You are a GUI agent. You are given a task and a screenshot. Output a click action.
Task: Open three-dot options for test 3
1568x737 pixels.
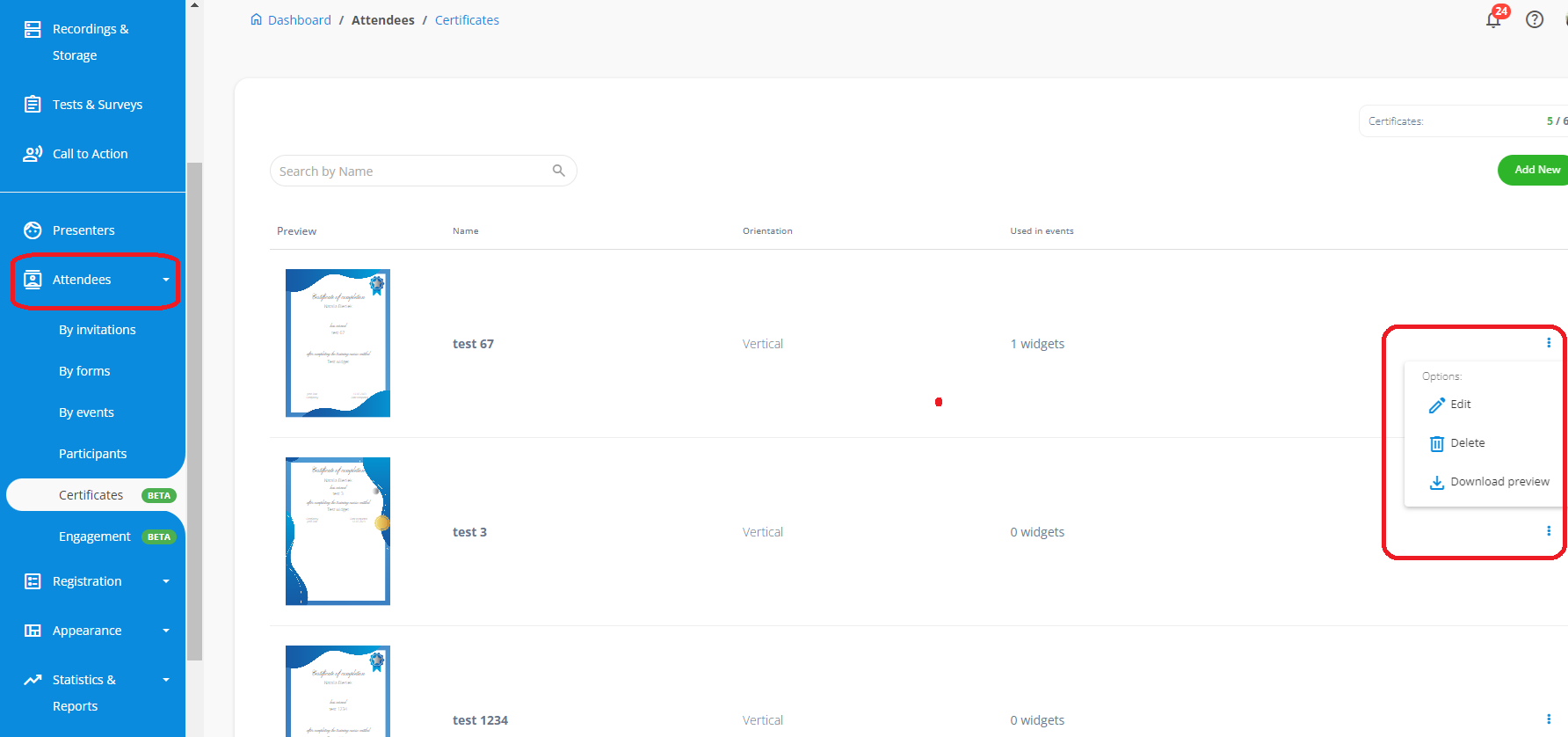click(x=1549, y=531)
